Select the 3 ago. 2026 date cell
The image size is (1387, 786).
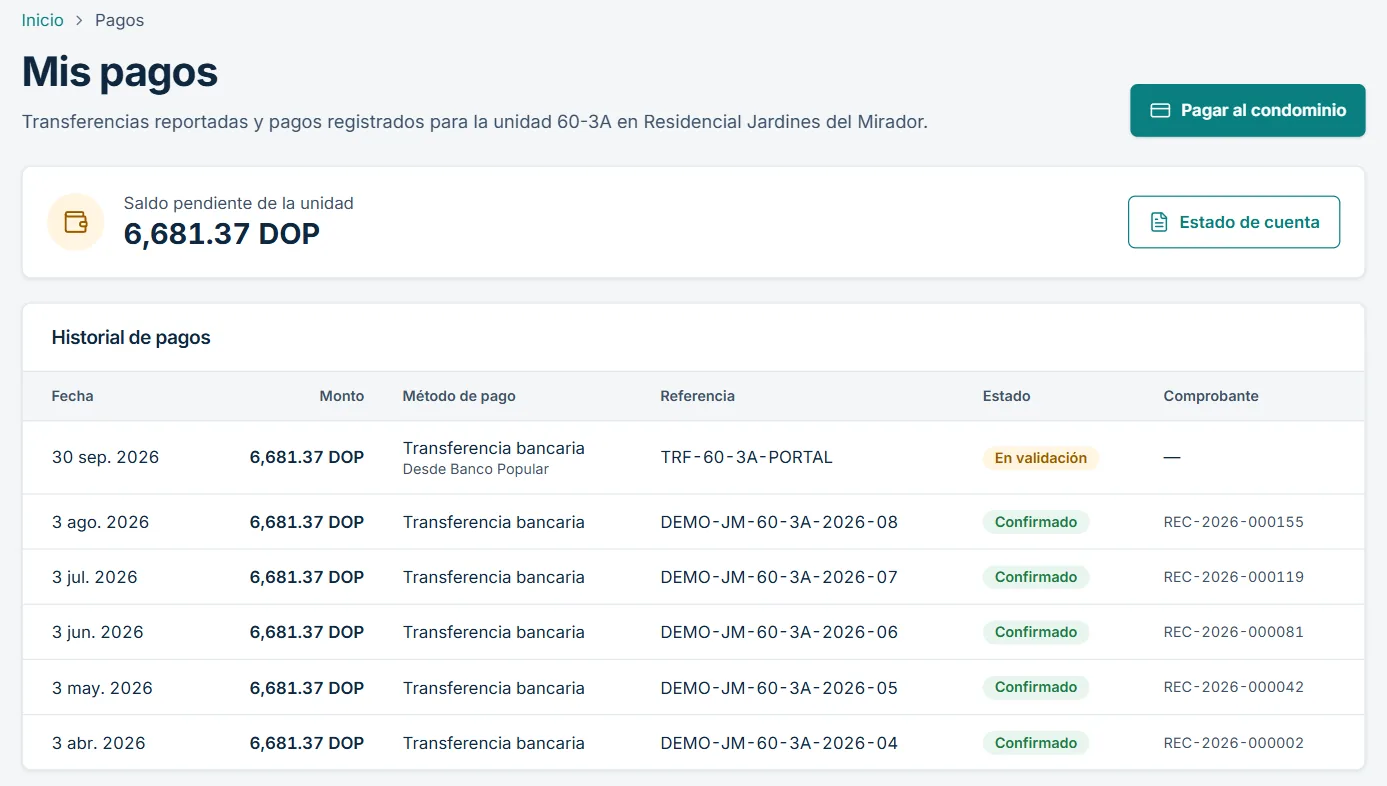click(x=100, y=522)
